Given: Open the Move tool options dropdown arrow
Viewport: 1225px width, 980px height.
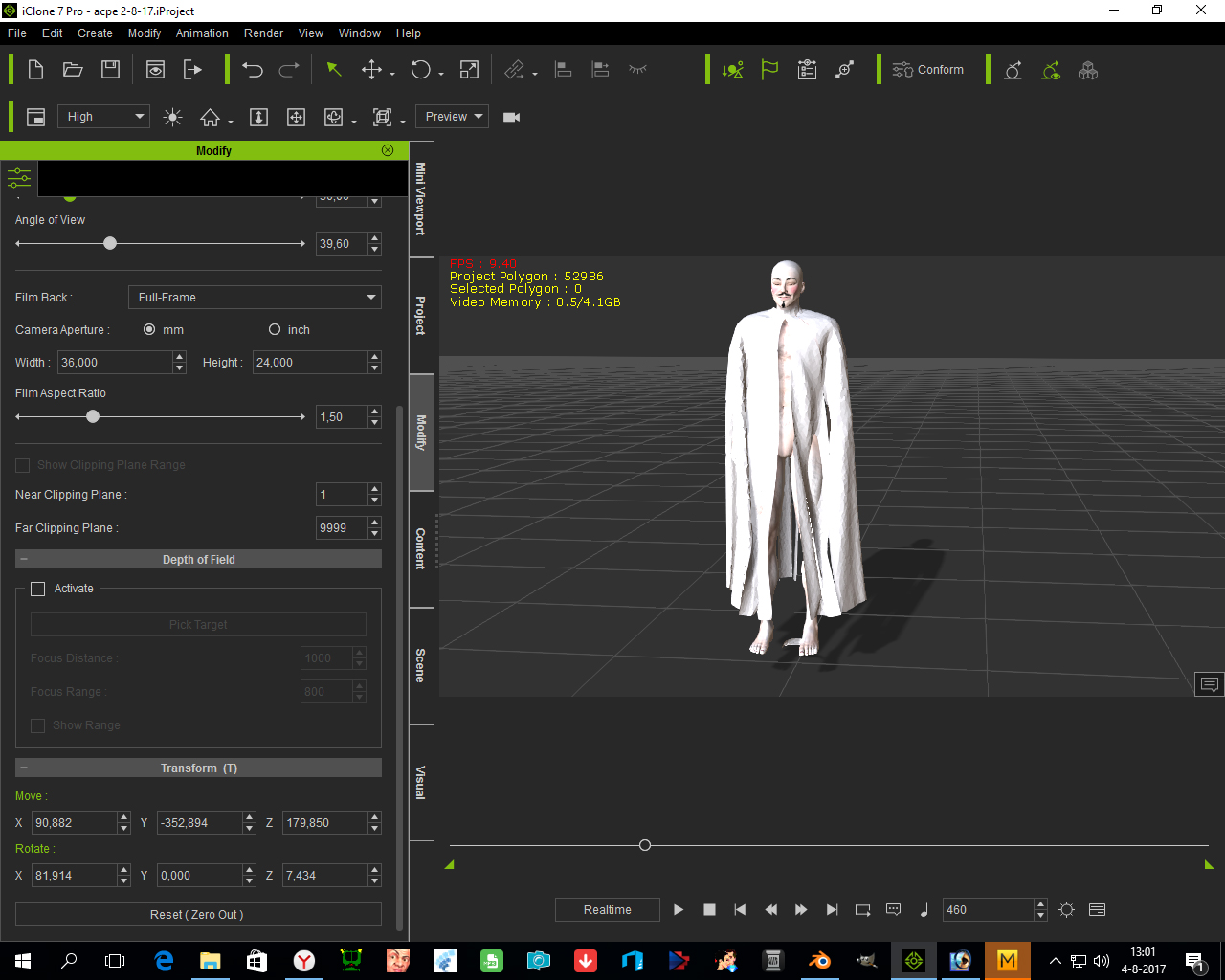Looking at the screenshot, I should 392,74.
